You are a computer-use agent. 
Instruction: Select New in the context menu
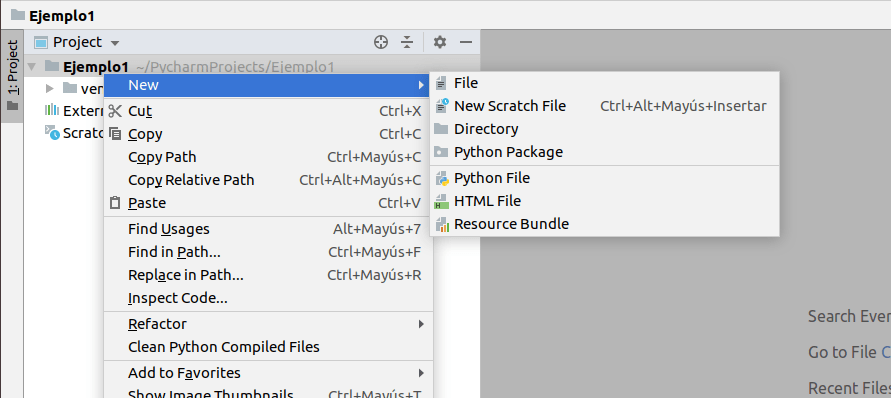(268, 85)
